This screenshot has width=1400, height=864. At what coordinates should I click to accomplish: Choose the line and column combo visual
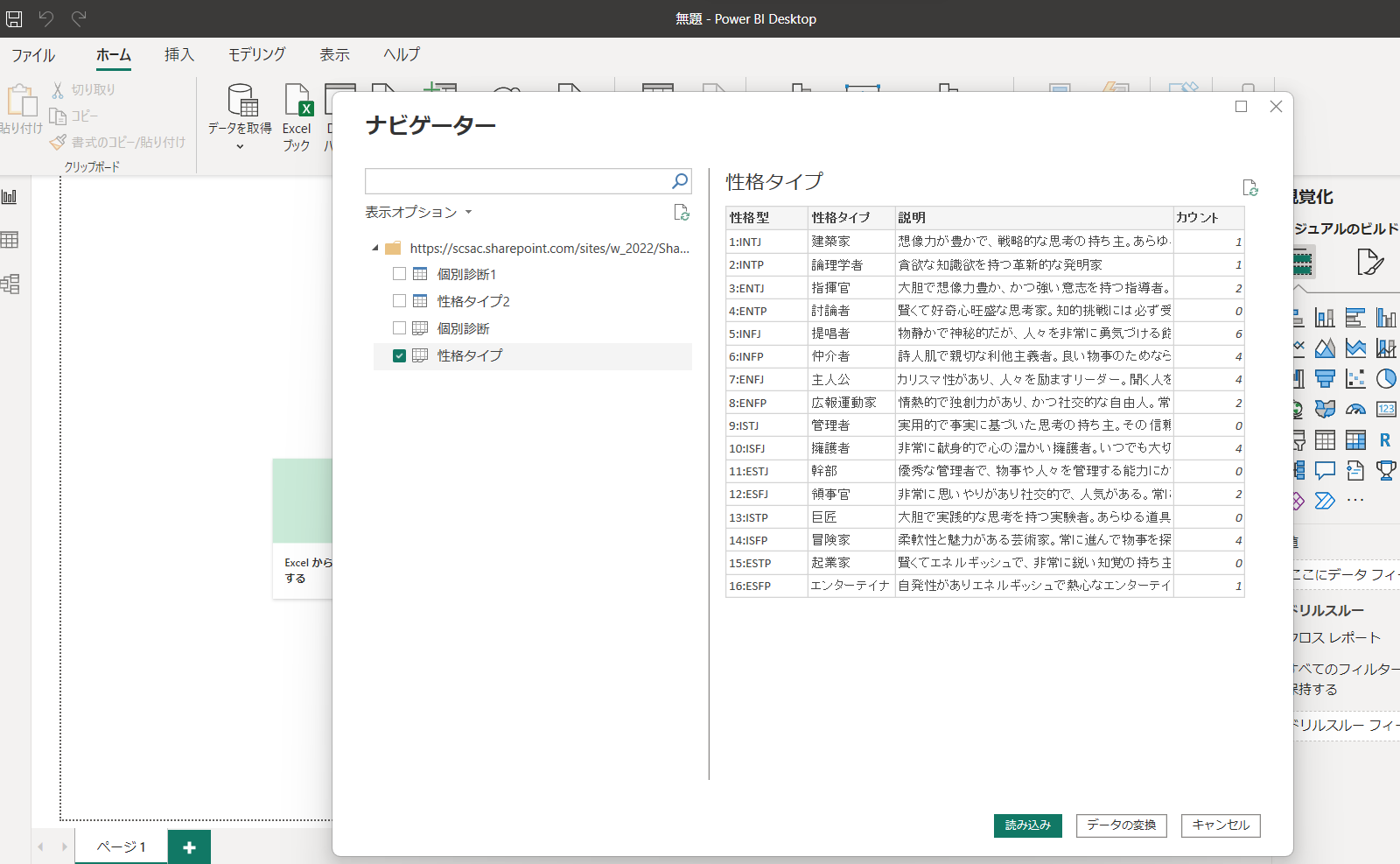pyautogui.click(x=1385, y=348)
